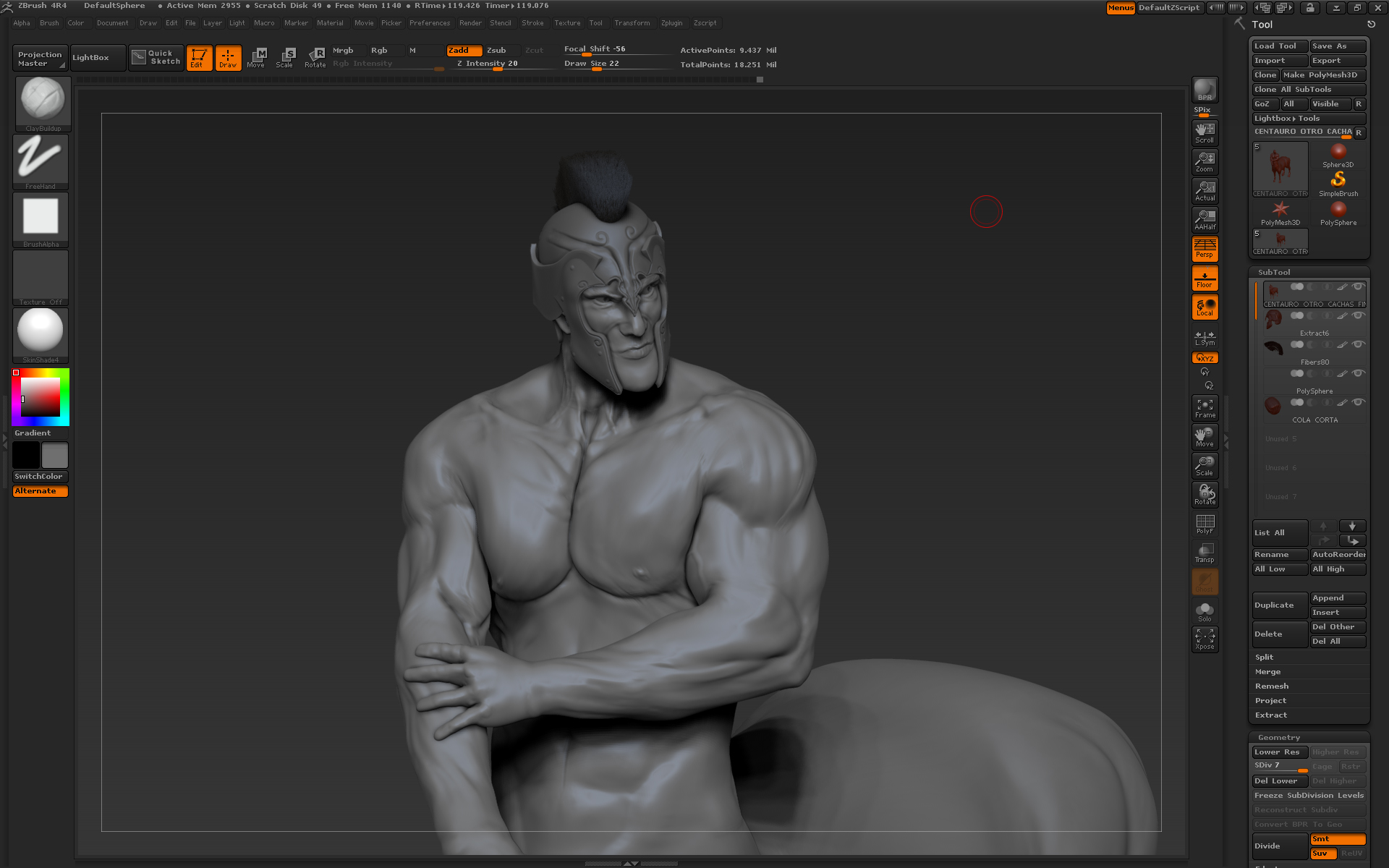Click the Zoom canvas icon

click(1205, 161)
